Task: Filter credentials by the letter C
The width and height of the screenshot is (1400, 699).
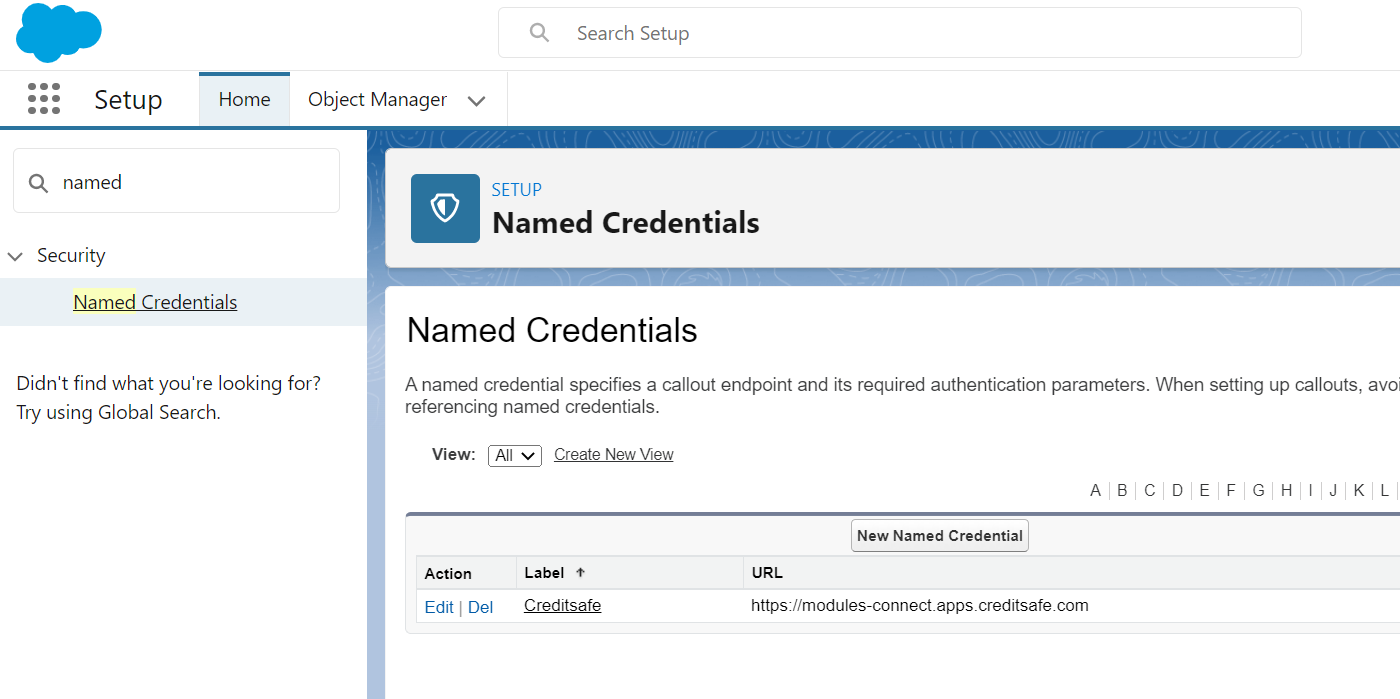Action: (x=1149, y=490)
